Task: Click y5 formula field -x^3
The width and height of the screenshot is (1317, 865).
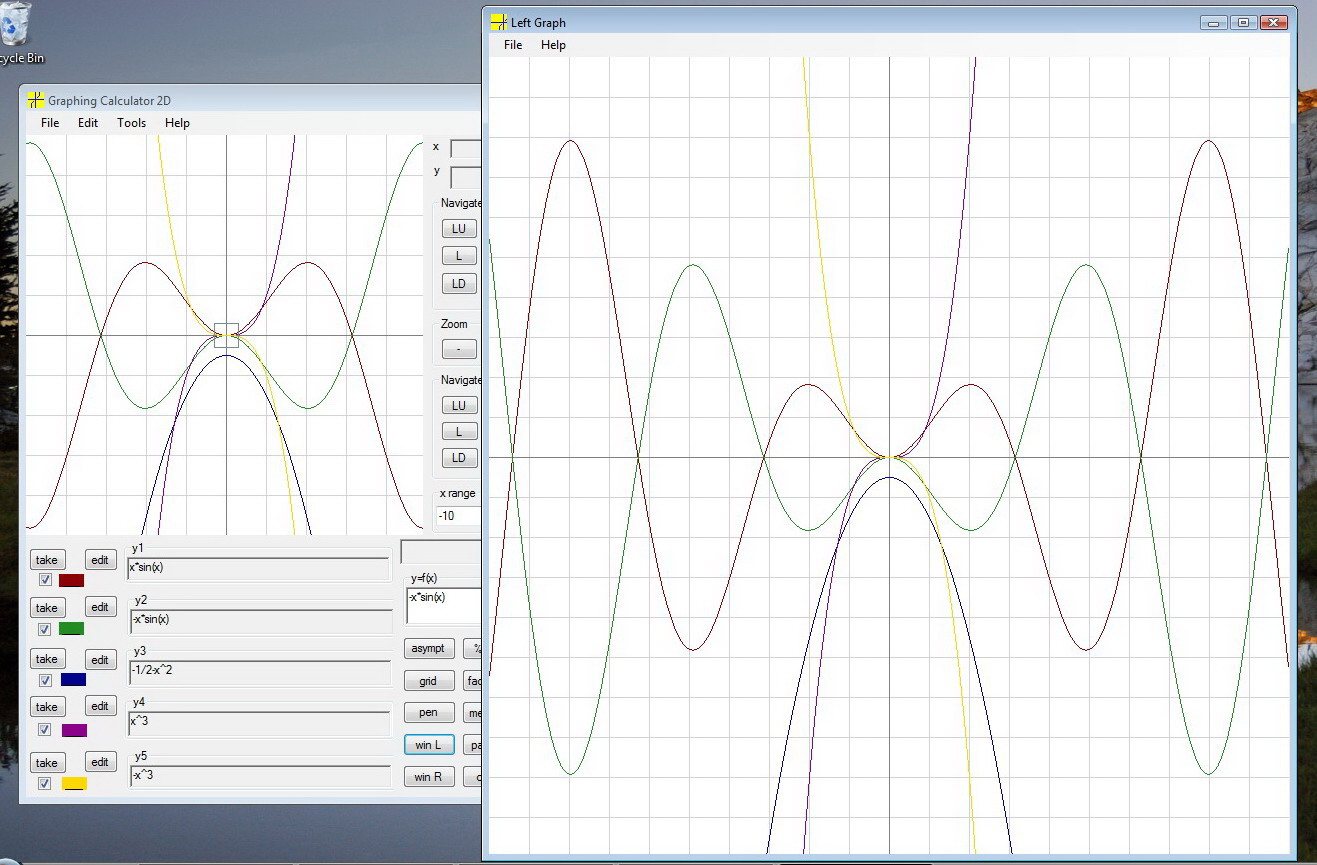Action: pos(260,776)
